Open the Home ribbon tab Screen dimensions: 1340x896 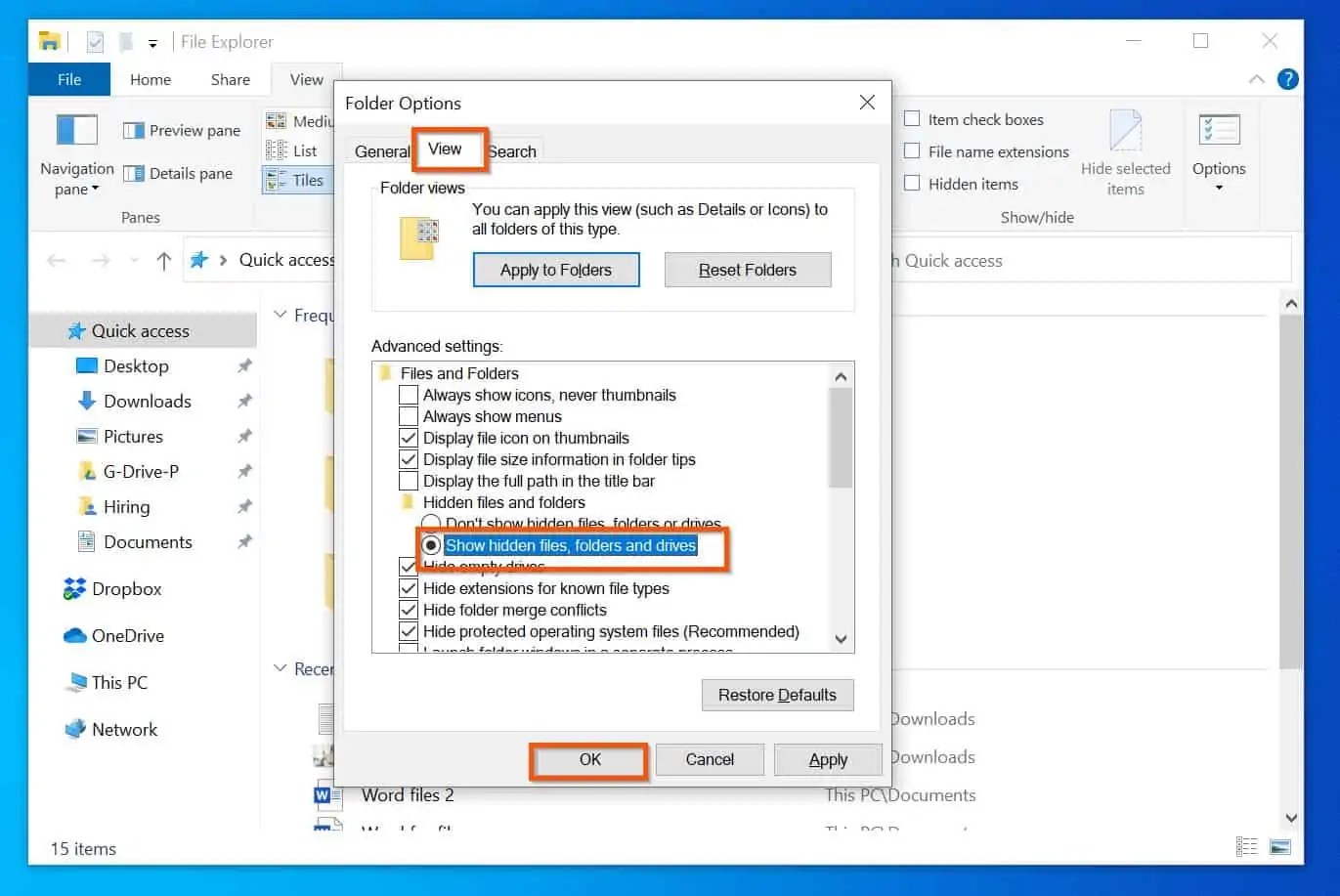tap(150, 79)
